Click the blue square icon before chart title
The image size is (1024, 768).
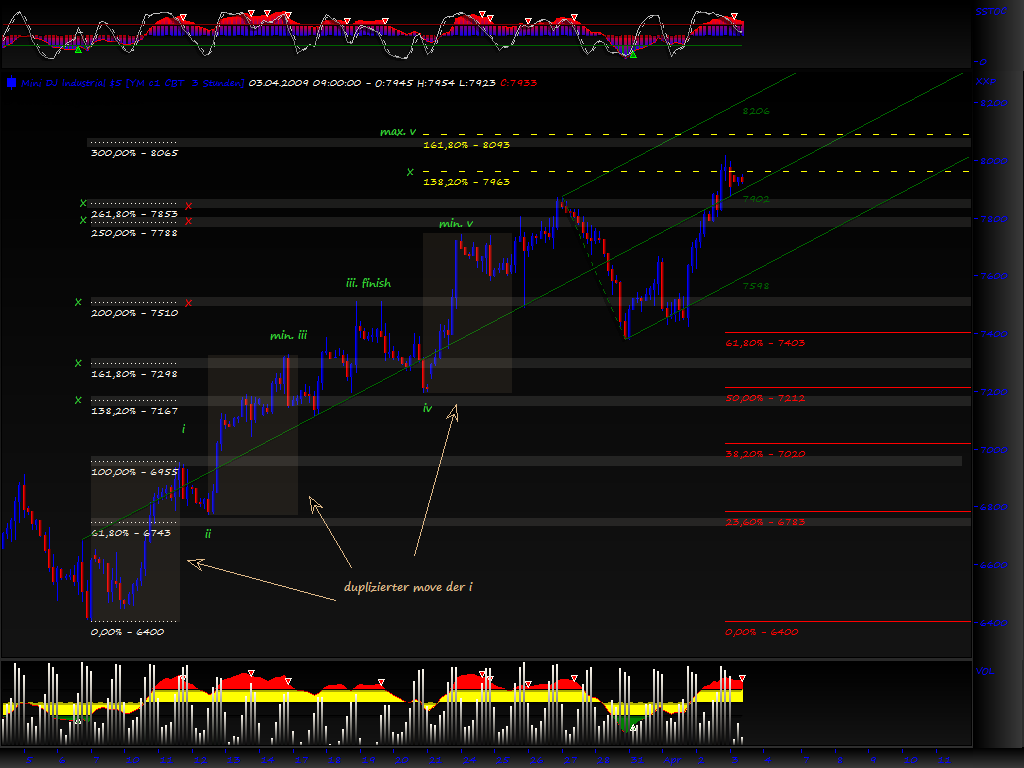coord(11,83)
